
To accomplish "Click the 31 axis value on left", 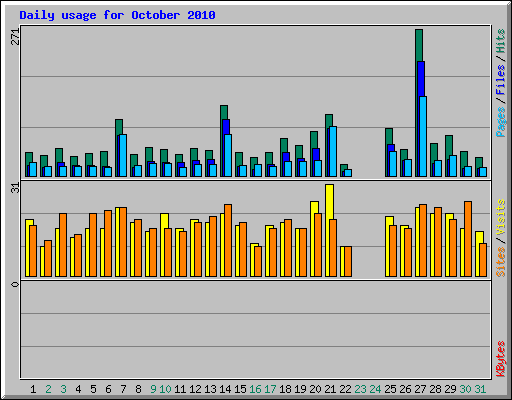I will pyautogui.click(x=16, y=188).
